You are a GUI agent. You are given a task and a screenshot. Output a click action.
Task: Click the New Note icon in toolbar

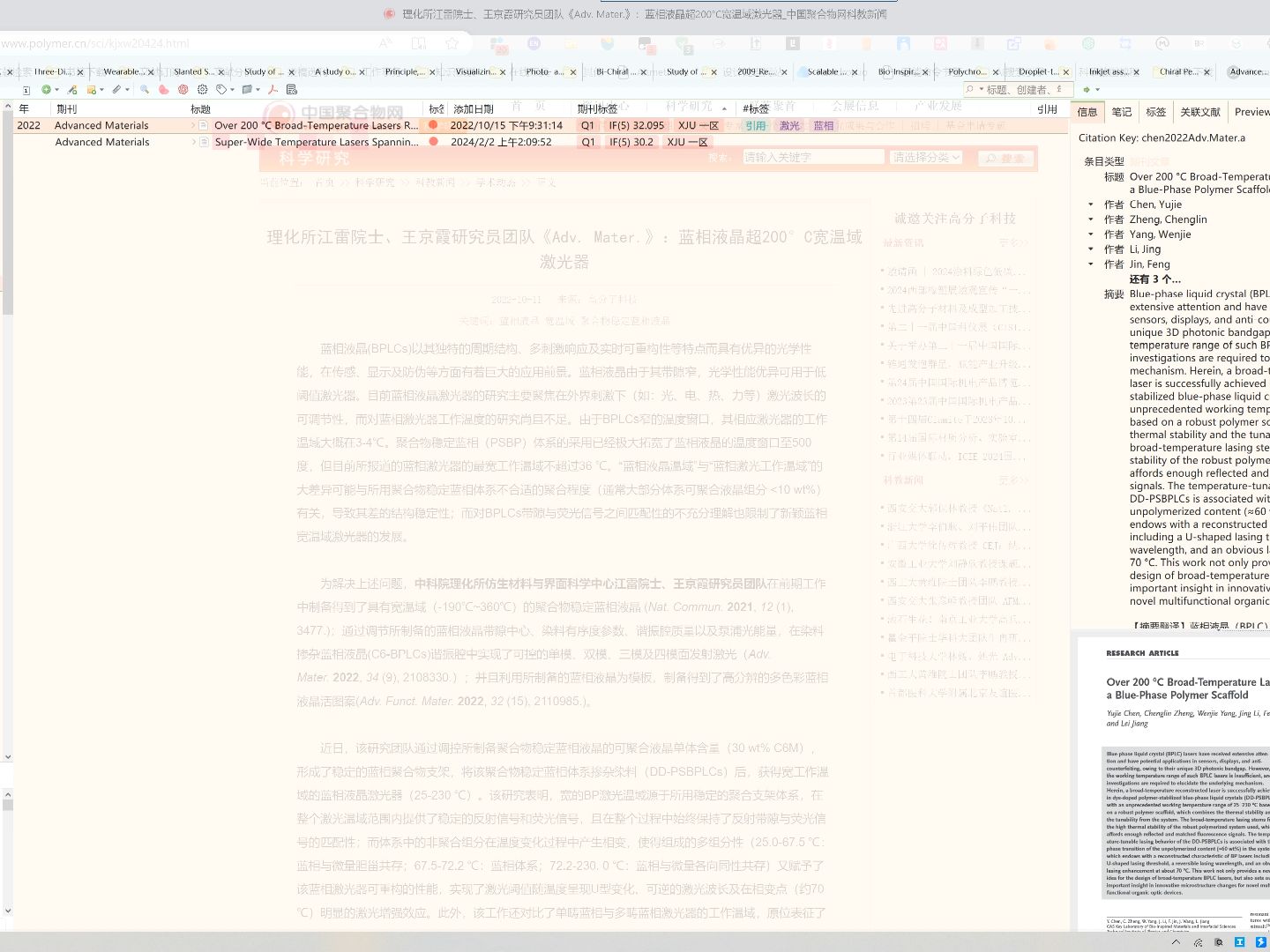[92, 89]
